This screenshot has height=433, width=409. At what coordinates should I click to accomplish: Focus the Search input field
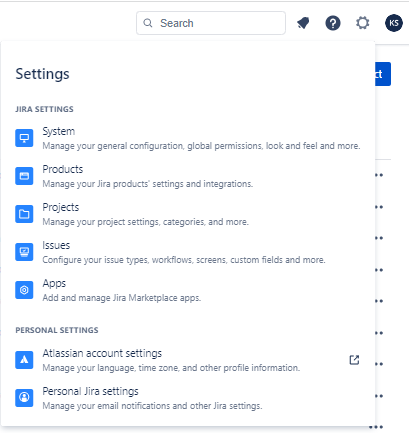coord(211,23)
